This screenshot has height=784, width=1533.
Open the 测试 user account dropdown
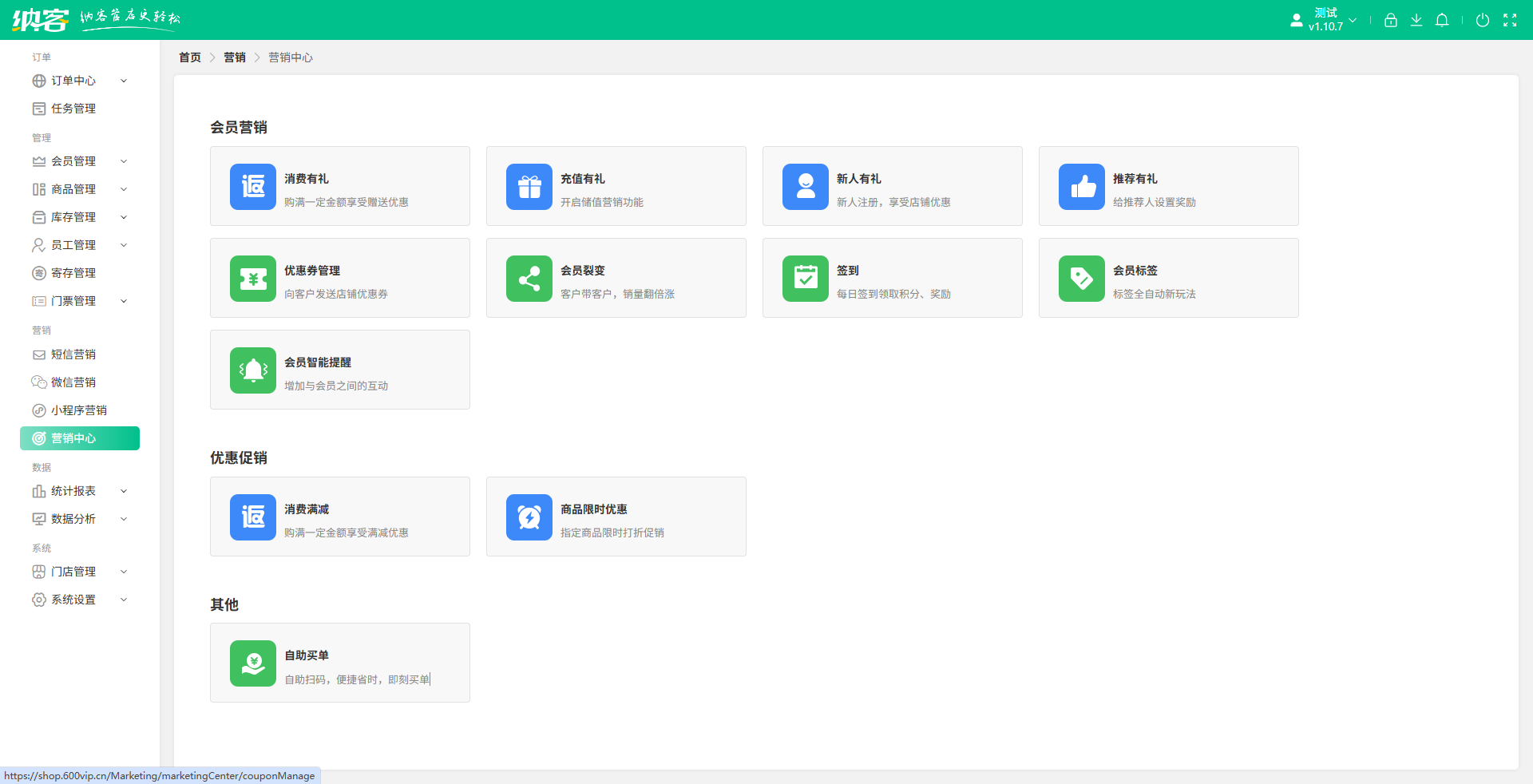point(1325,20)
